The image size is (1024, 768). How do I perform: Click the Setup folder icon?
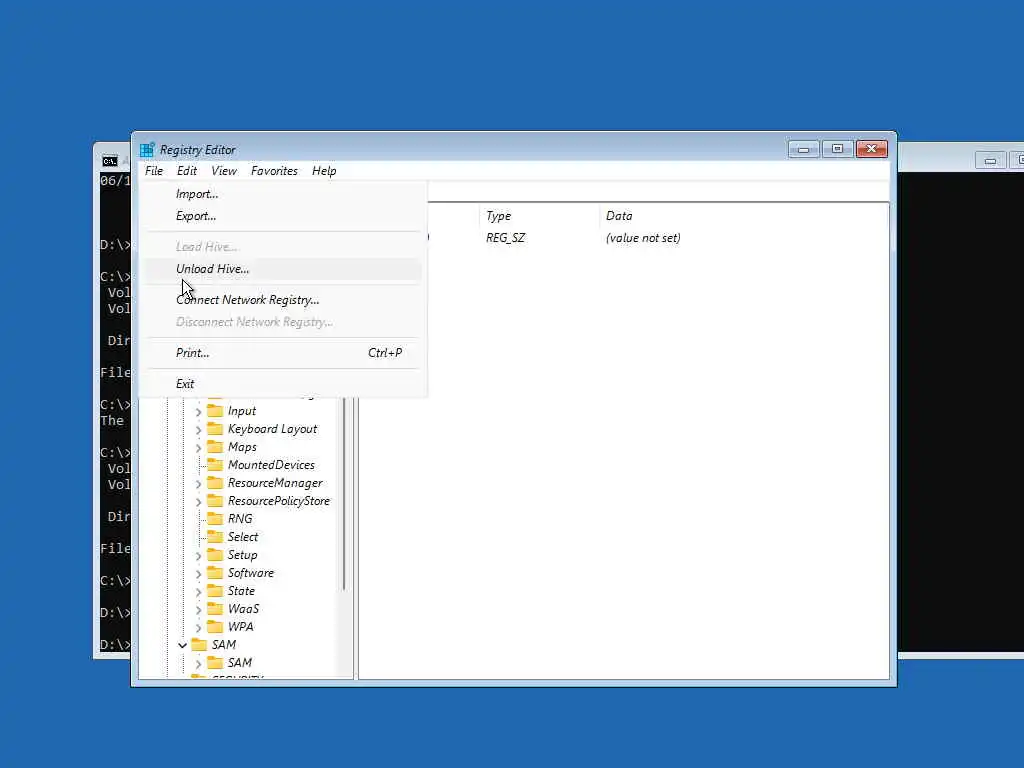point(215,554)
